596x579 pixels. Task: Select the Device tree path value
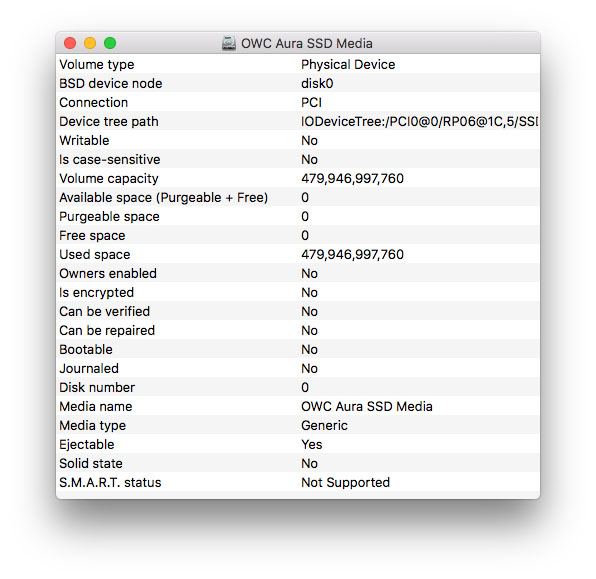click(x=420, y=122)
